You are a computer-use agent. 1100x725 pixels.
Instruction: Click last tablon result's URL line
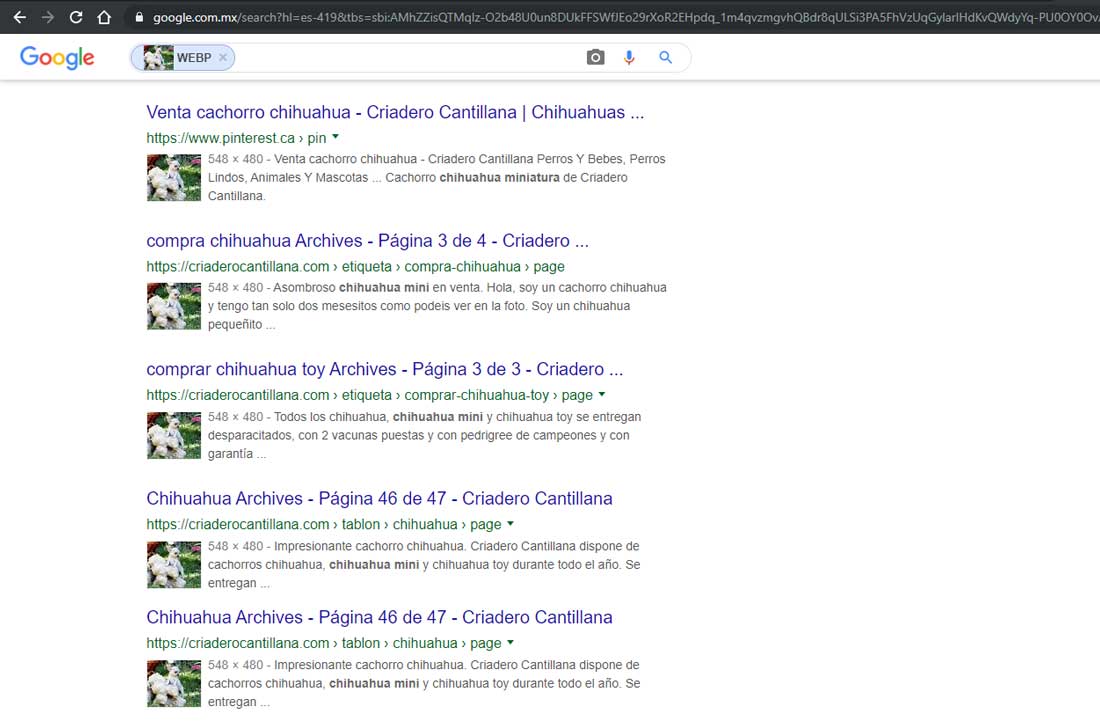[323, 643]
